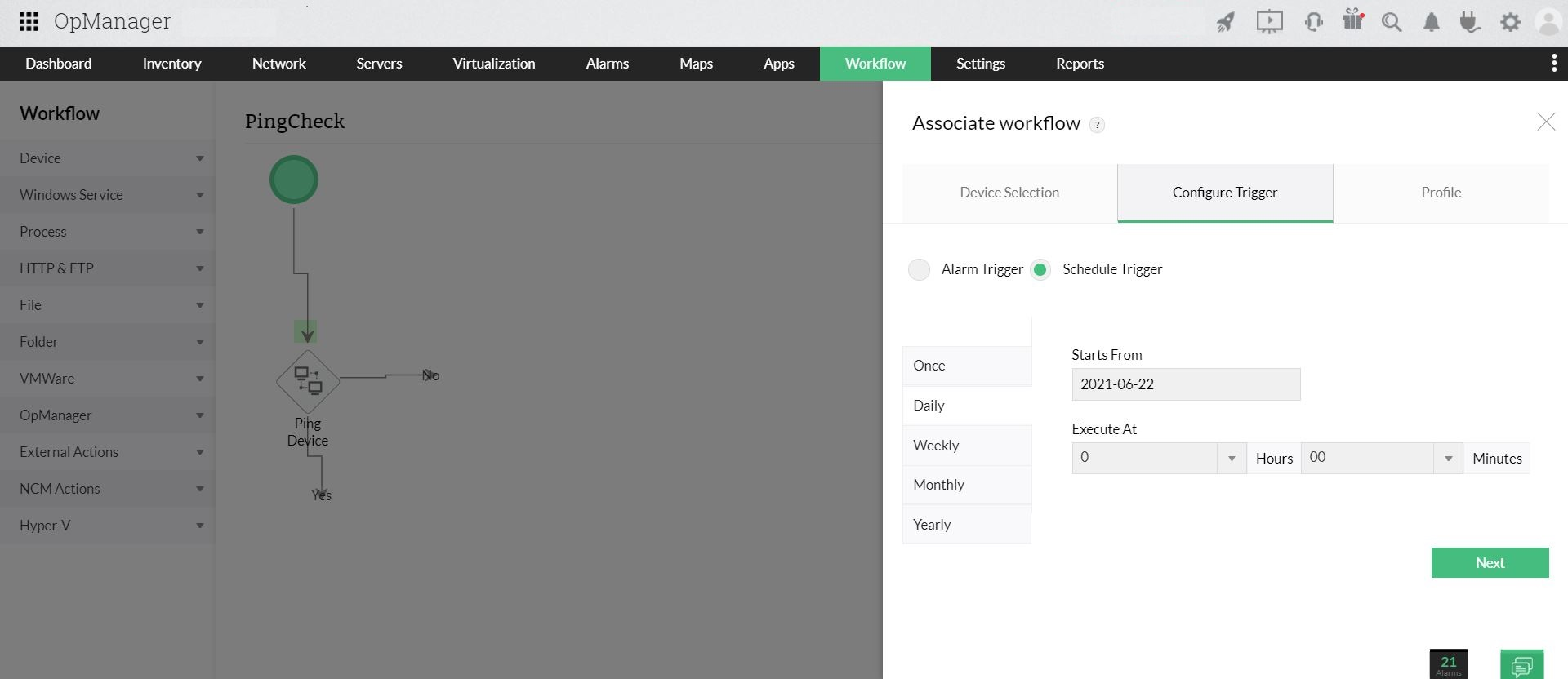Click the headset support icon
1568x679 pixels.
coord(1314,22)
